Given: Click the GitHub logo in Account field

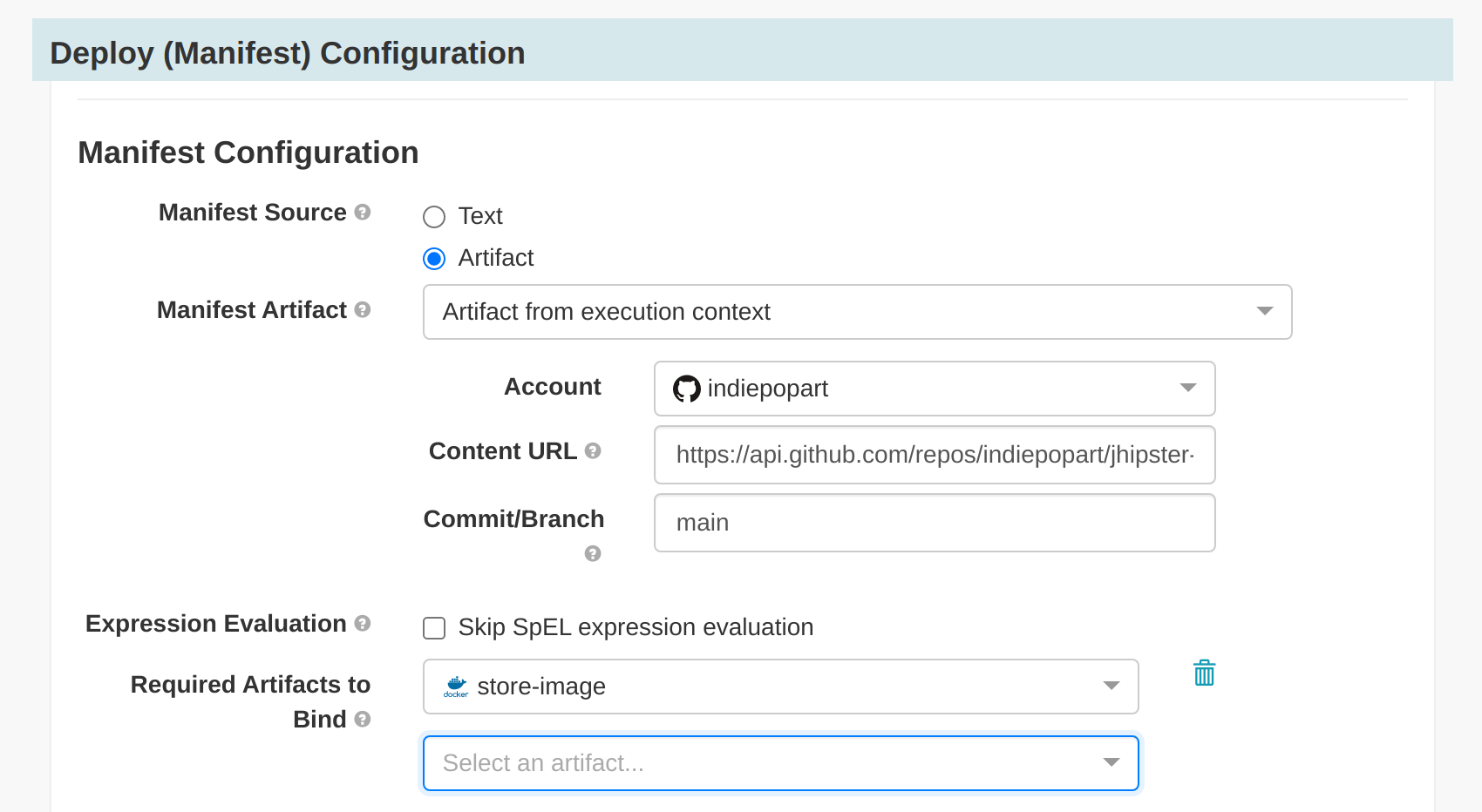Looking at the screenshot, I should point(687,389).
